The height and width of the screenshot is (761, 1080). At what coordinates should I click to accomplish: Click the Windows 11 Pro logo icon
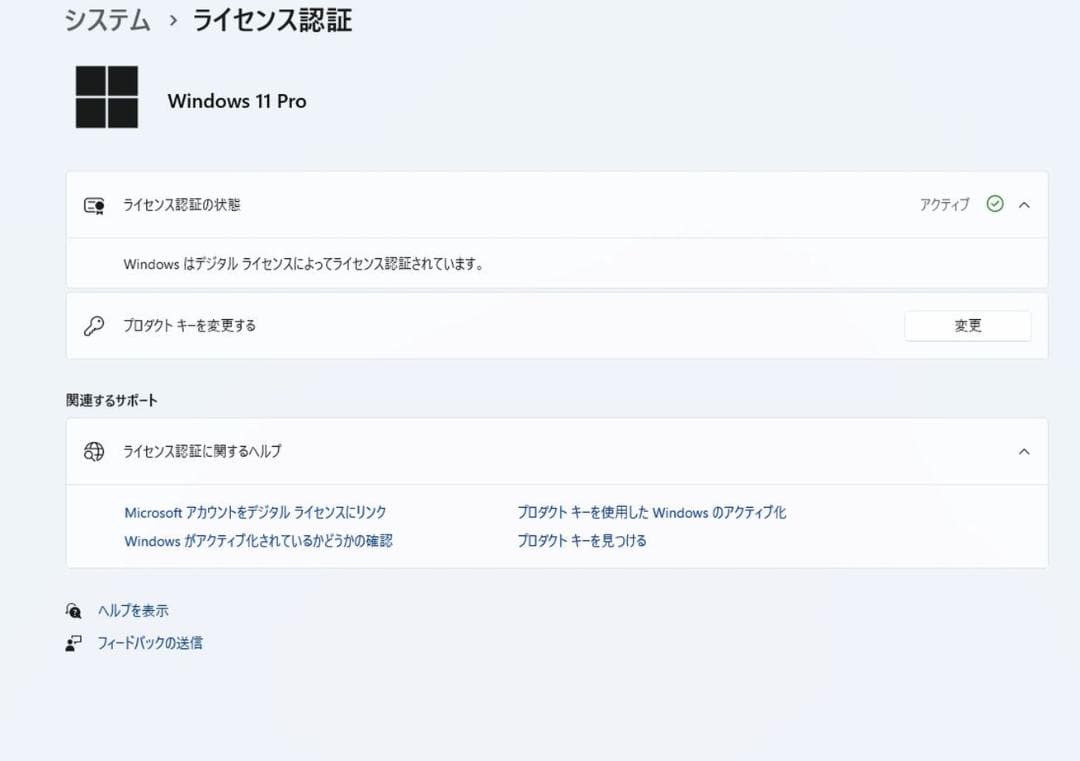[106, 98]
